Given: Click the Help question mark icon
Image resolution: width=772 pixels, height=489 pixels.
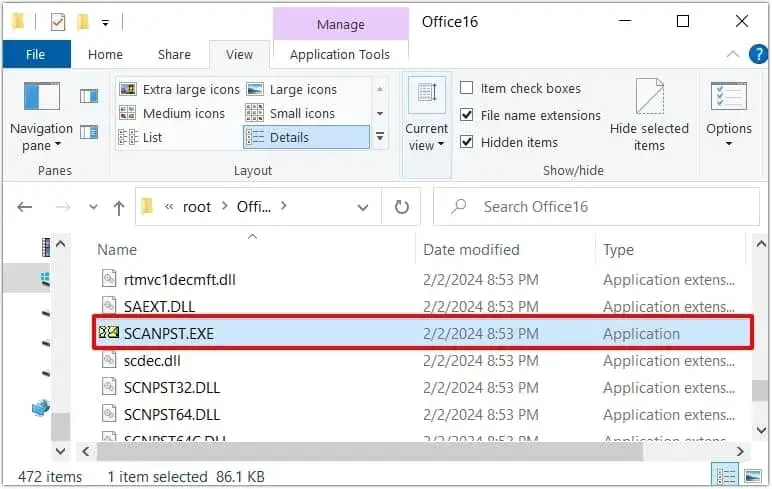Looking at the screenshot, I should tap(758, 54).
